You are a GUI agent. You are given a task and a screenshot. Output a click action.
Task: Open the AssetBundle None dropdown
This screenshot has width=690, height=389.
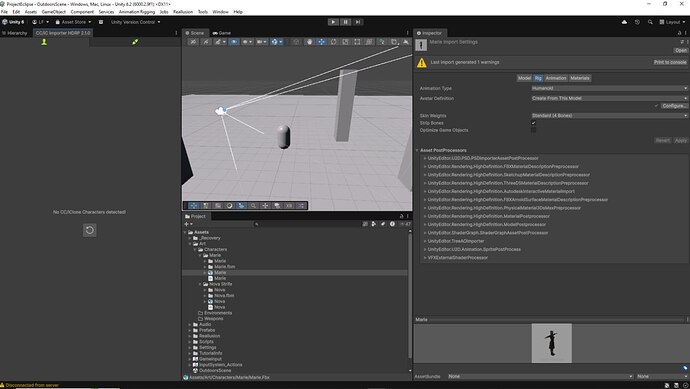[541, 377]
